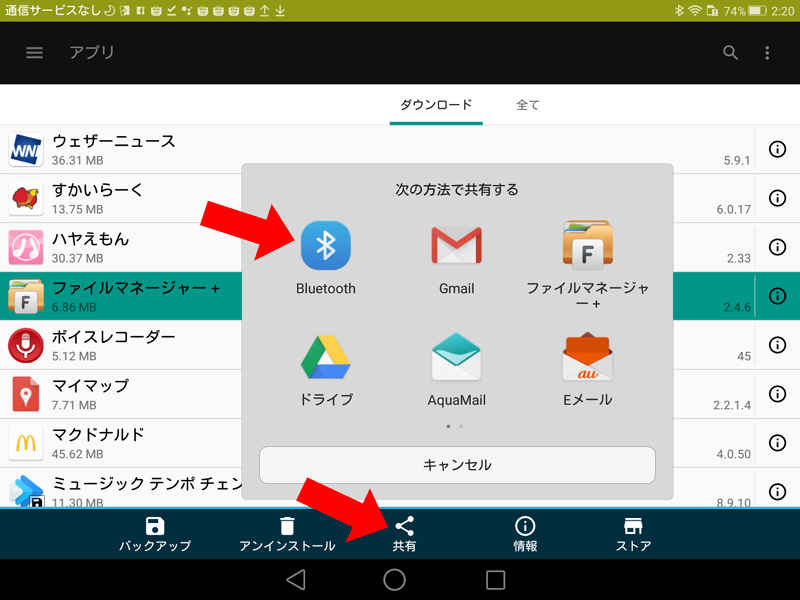This screenshot has height=600, width=800.
Task: Tap the ハヤえもん pink app icon
Action: [x=26, y=247]
